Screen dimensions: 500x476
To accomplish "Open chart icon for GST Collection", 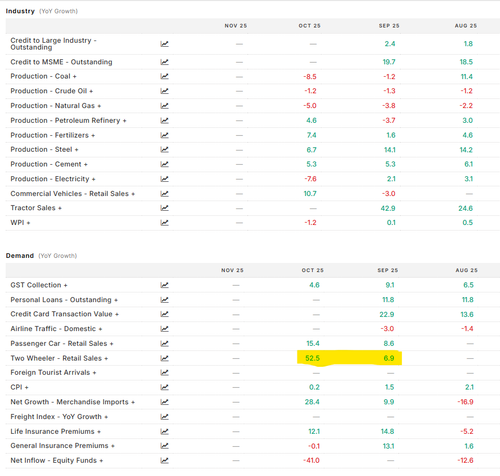I will click(164, 285).
